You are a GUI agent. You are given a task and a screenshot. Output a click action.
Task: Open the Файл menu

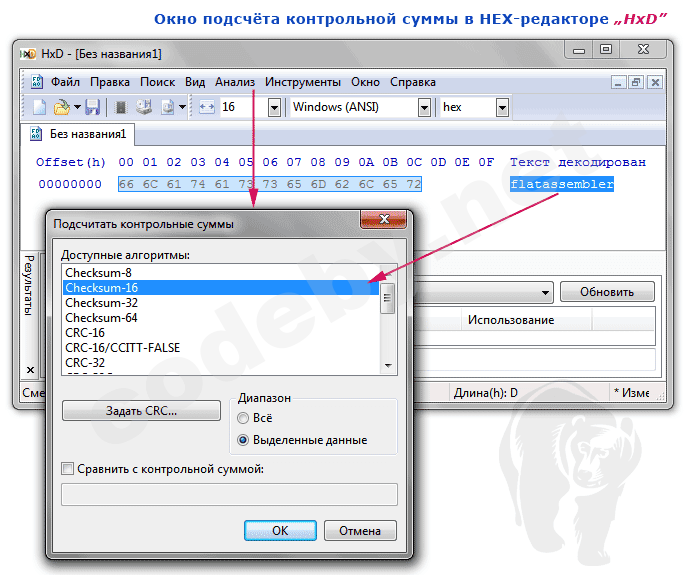[x=65, y=82]
